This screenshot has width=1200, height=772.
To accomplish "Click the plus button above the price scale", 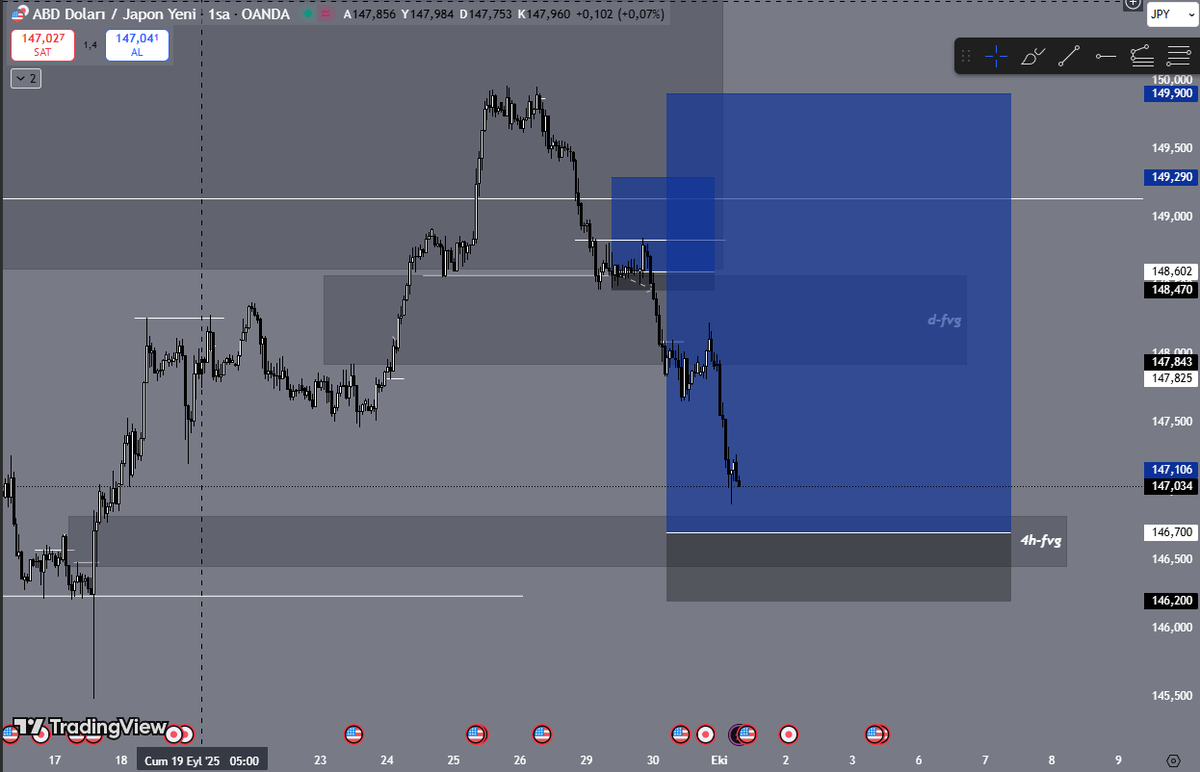I will click(1131, 5).
